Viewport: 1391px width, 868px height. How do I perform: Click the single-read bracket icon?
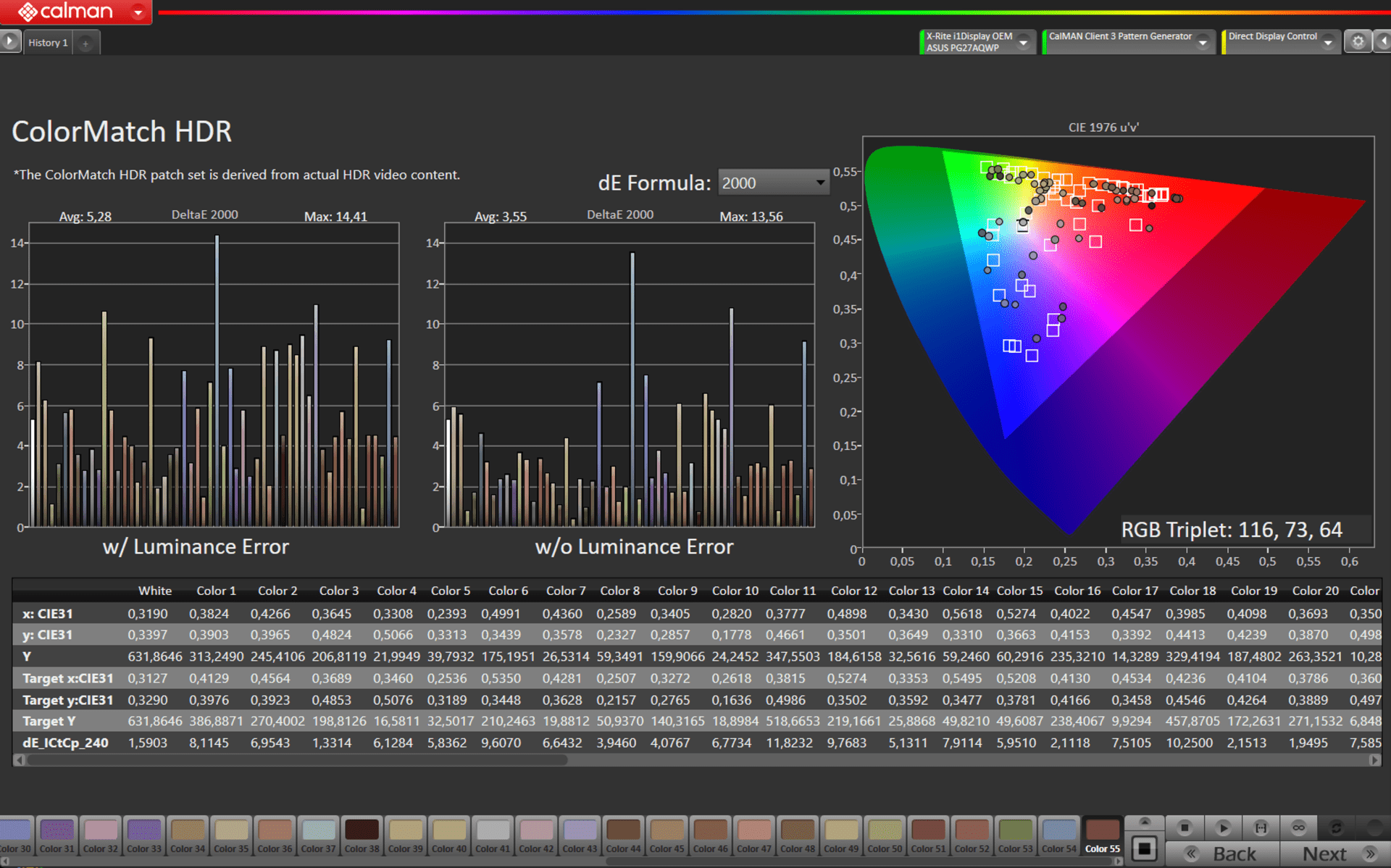pyautogui.click(x=1261, y=827)
